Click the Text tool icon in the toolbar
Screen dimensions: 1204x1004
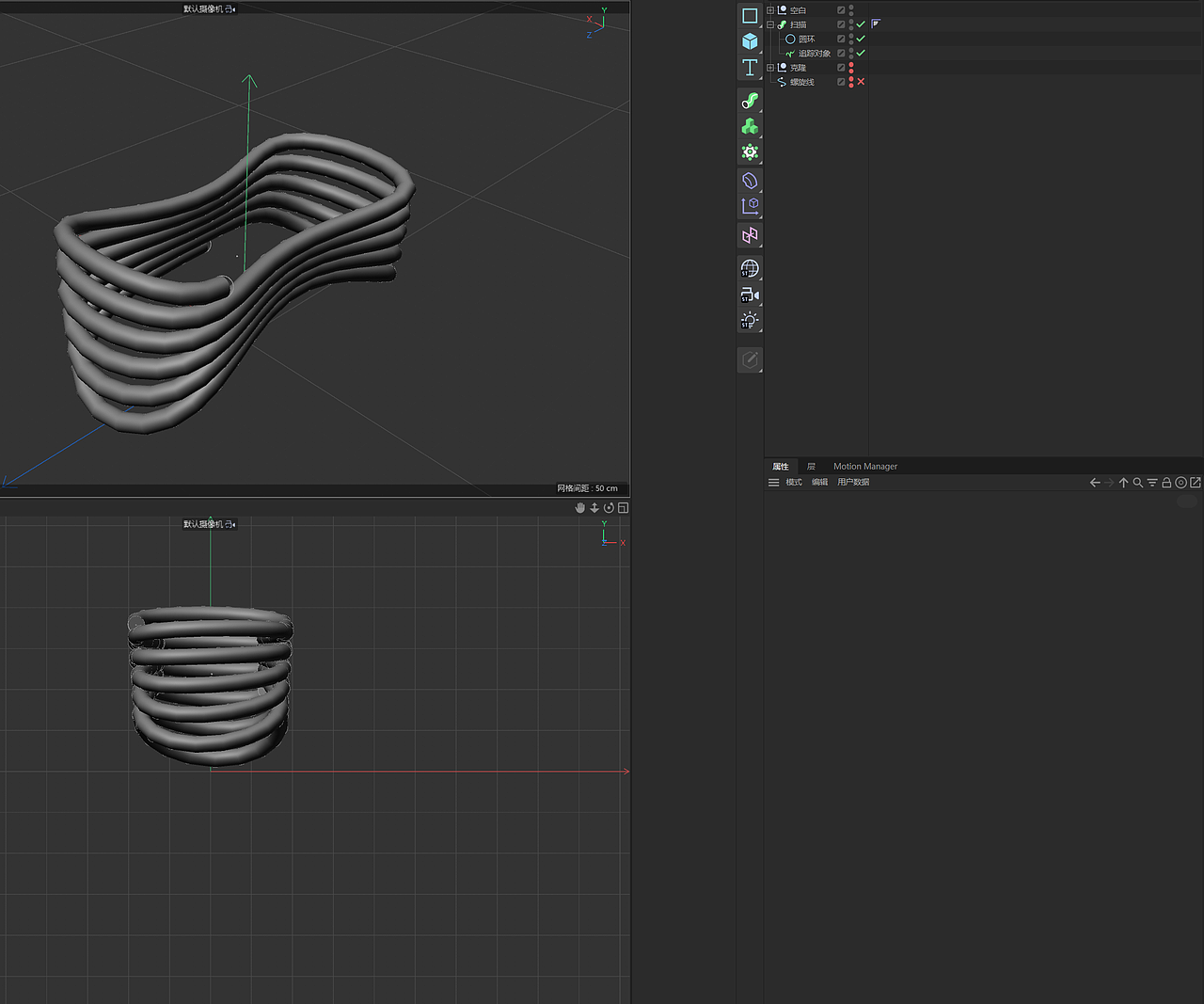pos(750,67)
